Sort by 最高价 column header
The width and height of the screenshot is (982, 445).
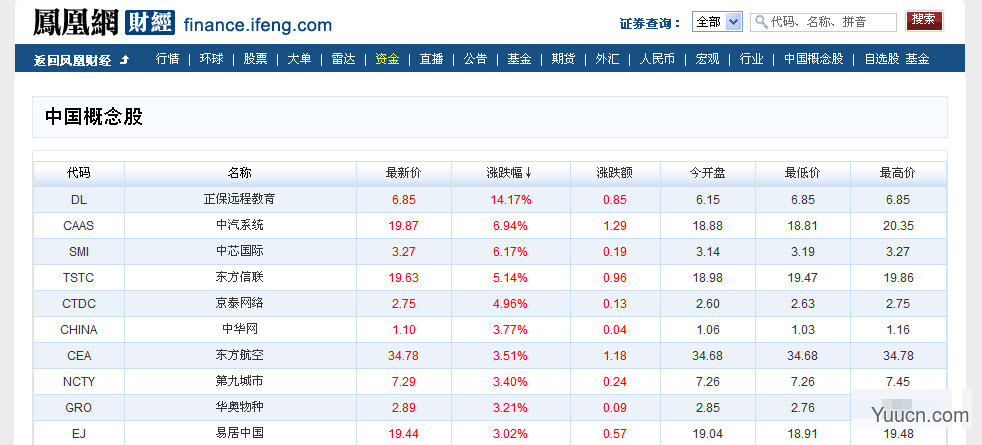898,173
